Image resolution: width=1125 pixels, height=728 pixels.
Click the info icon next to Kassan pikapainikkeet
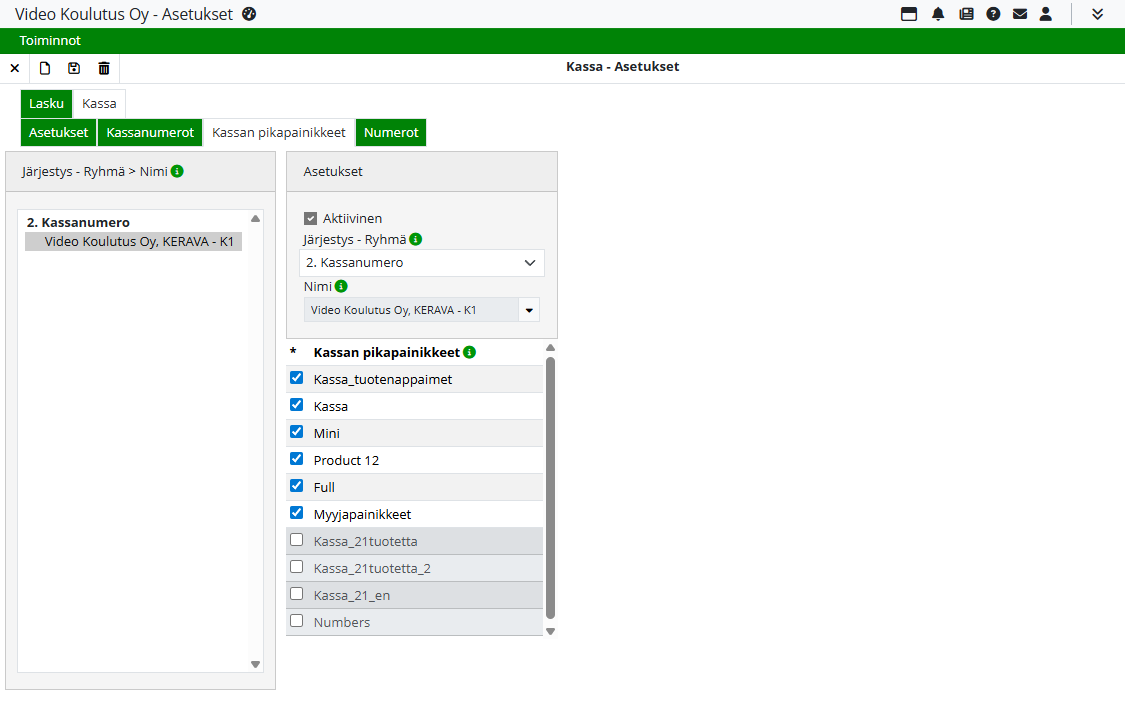point(470,353)
